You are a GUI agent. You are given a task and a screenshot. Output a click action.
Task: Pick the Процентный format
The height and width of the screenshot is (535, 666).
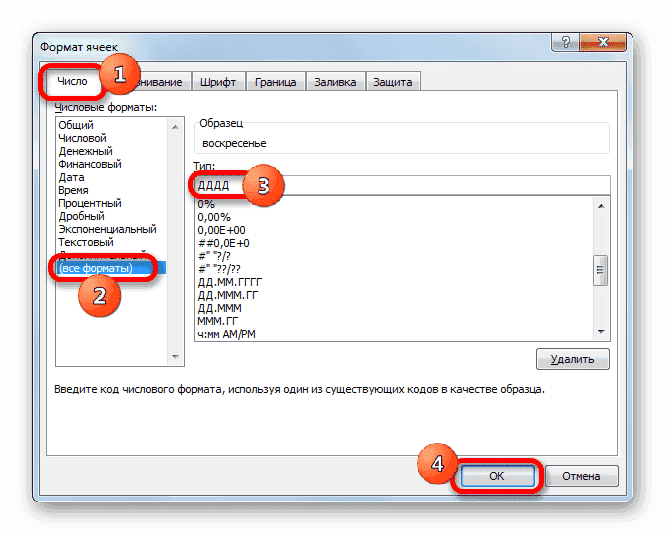pyautogui.click(x=90, y=203)
